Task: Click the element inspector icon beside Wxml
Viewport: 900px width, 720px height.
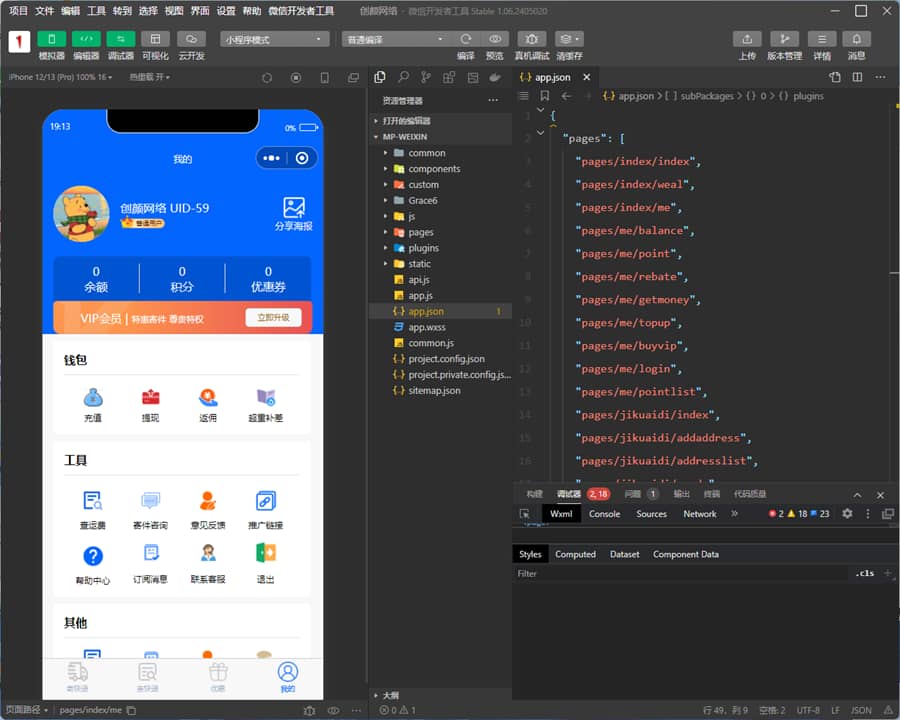Action: [x=524, y=514]
